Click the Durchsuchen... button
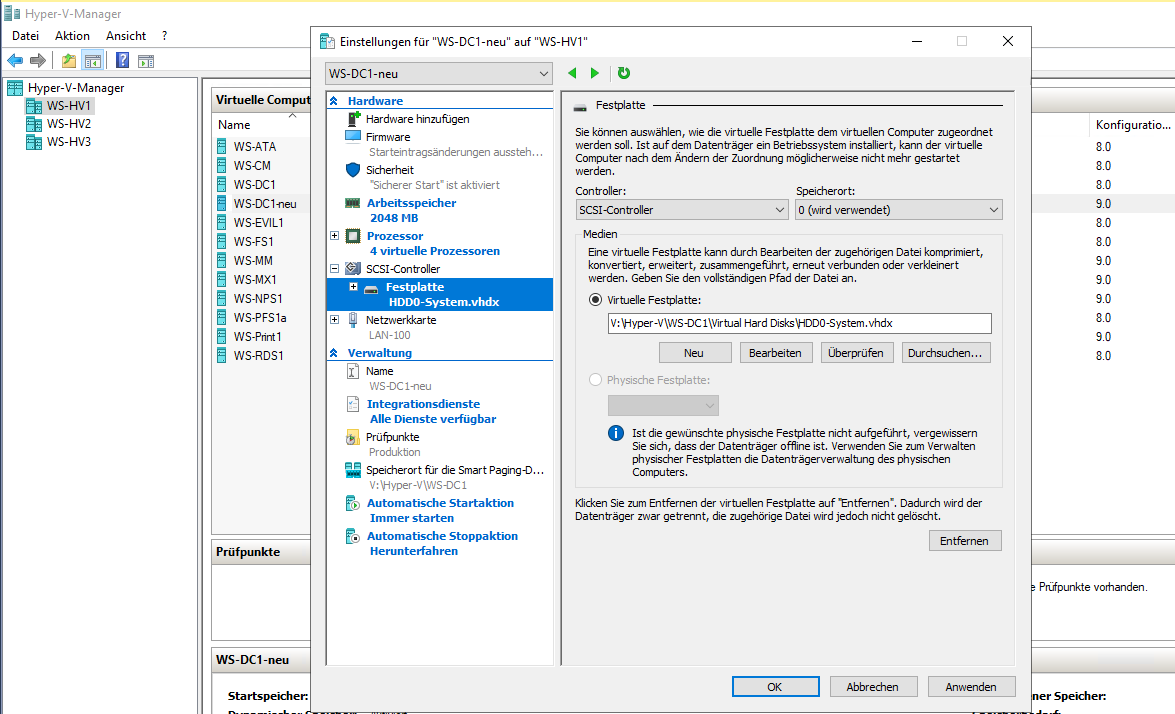1175x714 pixels. (946, 353)
